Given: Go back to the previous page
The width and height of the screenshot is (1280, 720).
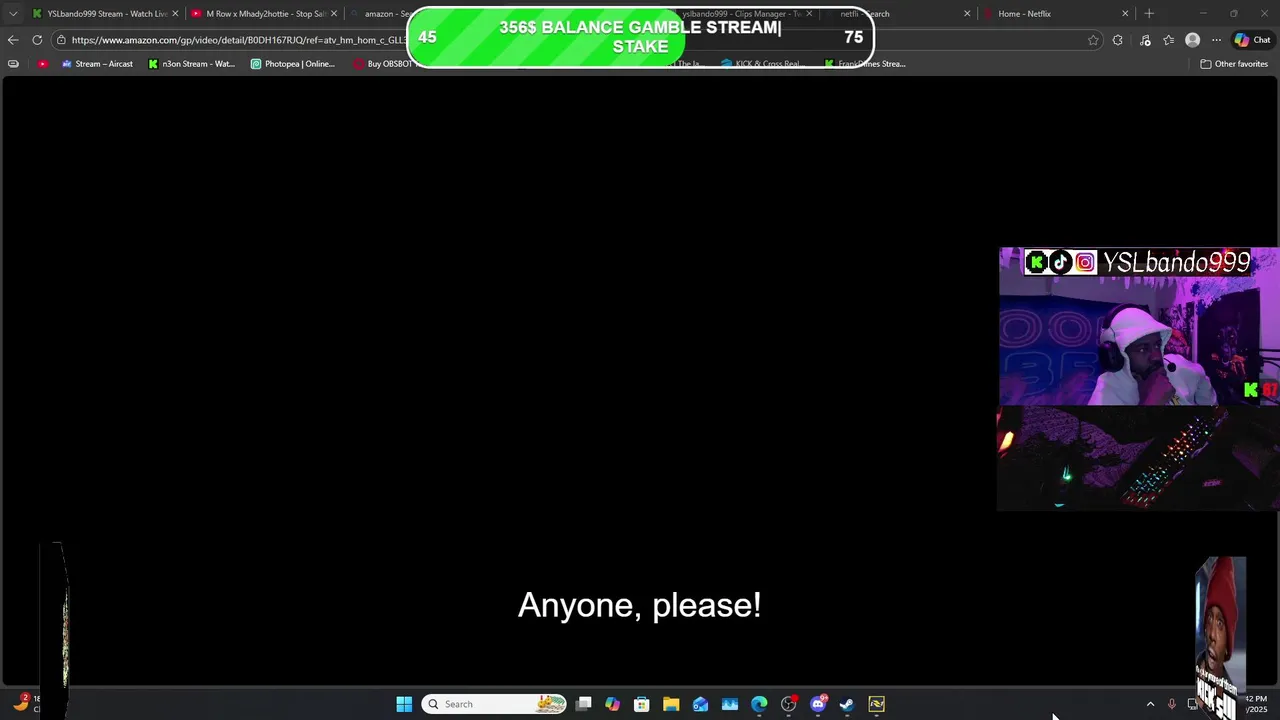Looking at the screenshot, I should (12, 40).
